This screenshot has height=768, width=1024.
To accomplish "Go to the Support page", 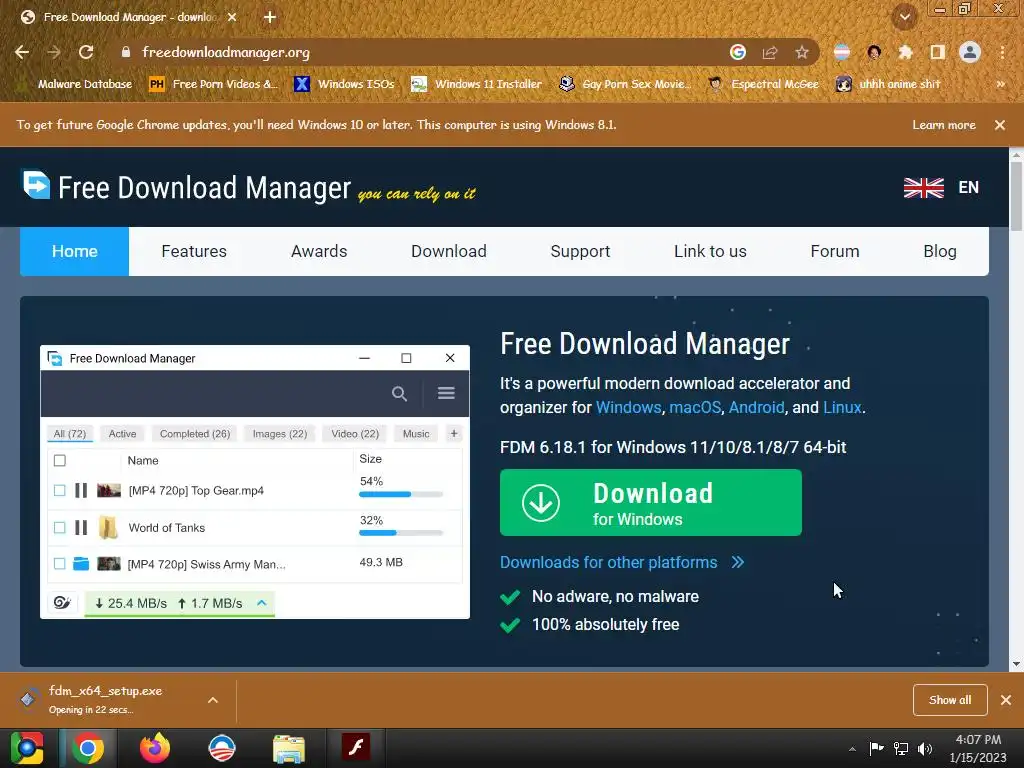I will 580,251.
